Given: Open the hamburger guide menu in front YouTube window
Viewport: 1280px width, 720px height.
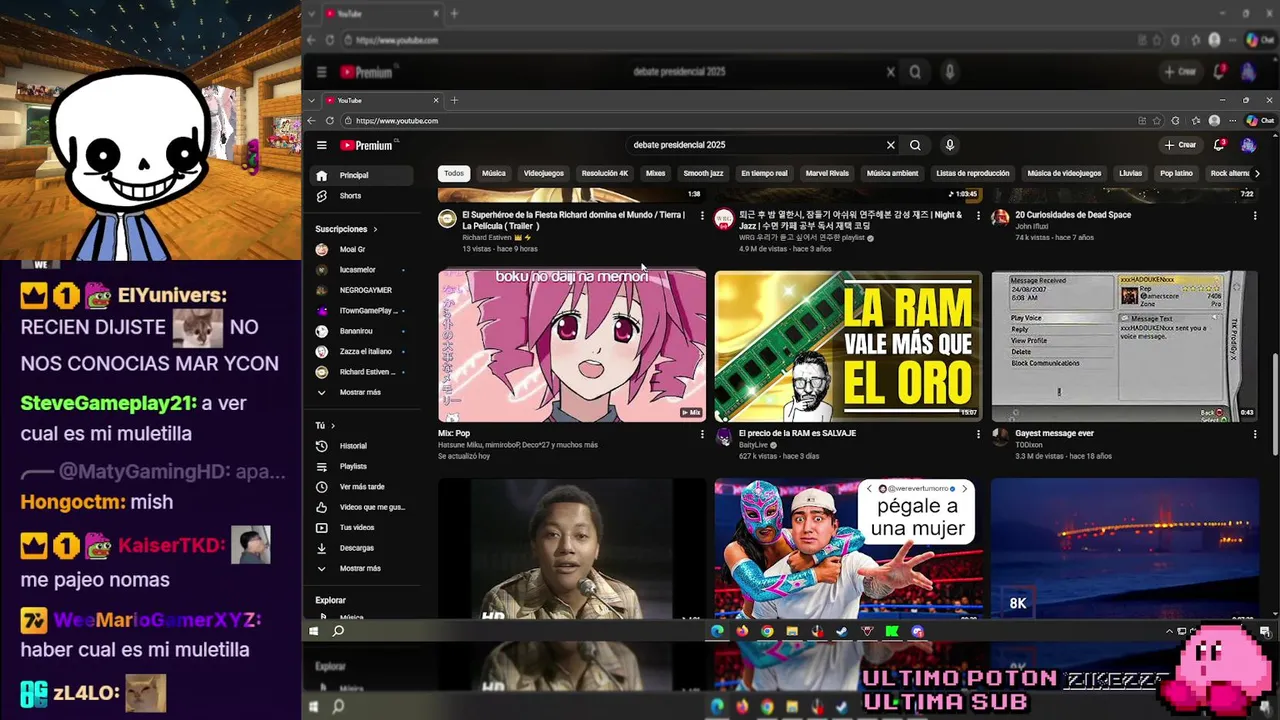Looking at the screenshot, I should (322, 145).
